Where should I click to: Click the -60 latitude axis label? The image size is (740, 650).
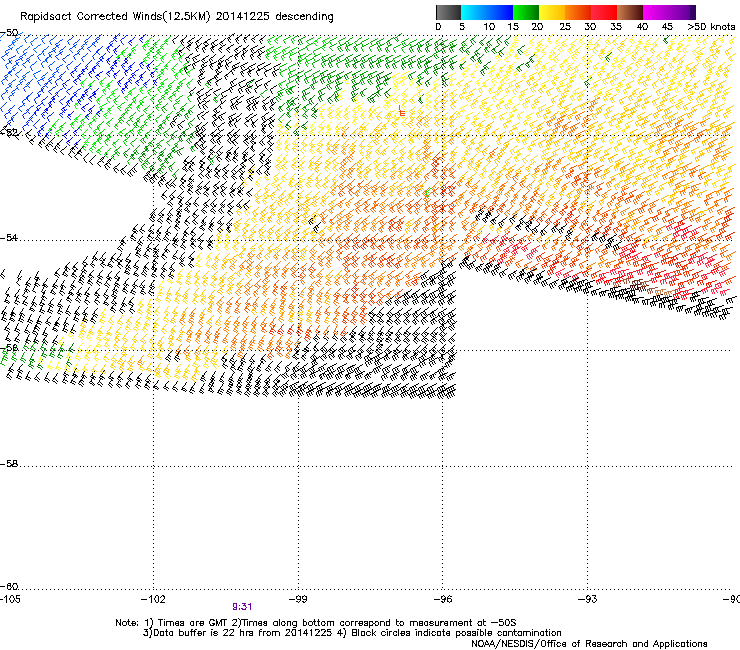point(9,587)
